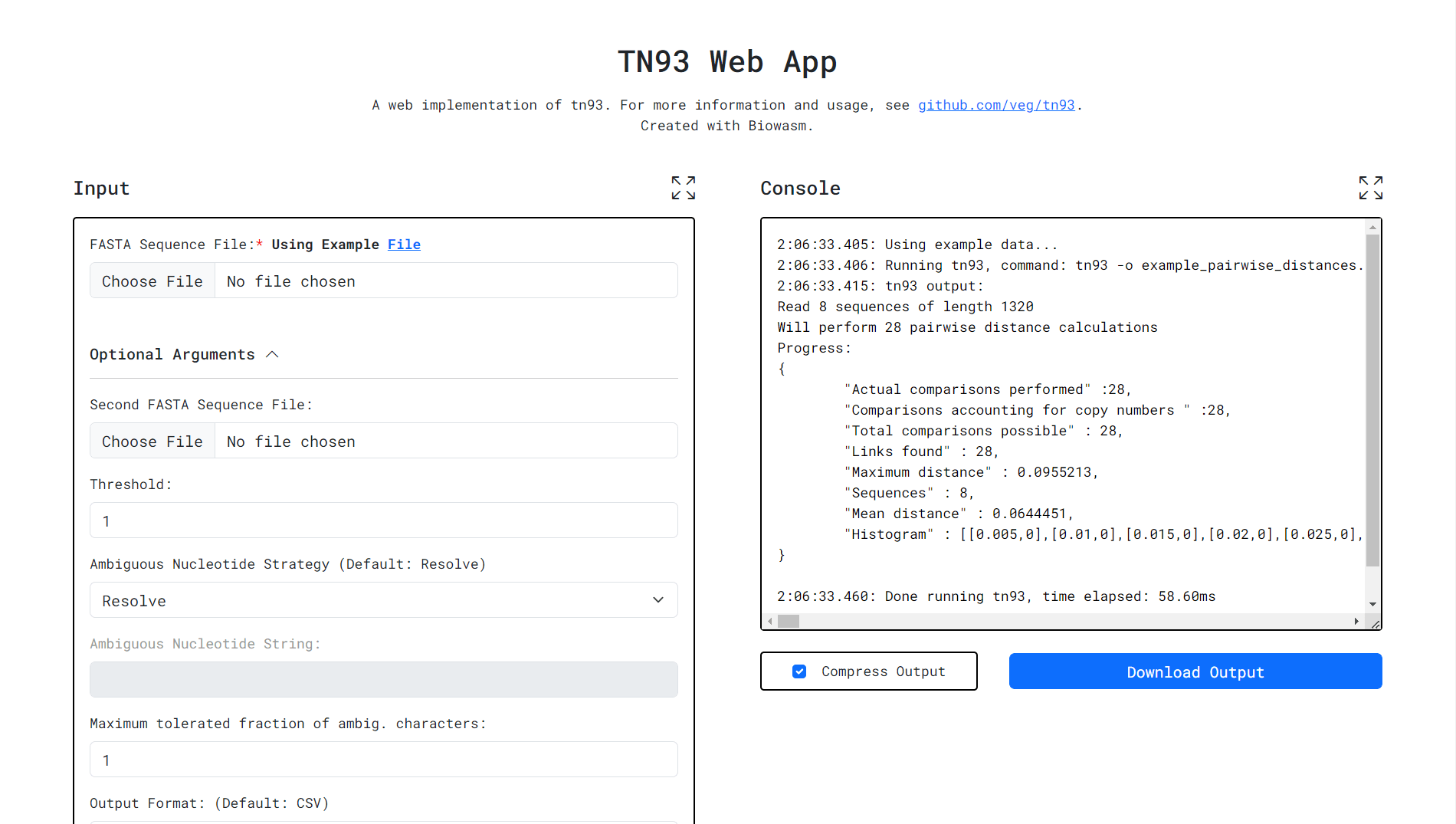The height and width of the screenshot is (824, 1456).
Task: Click the console vertical scrollbar thumb
Action: tap(1372, 399)
